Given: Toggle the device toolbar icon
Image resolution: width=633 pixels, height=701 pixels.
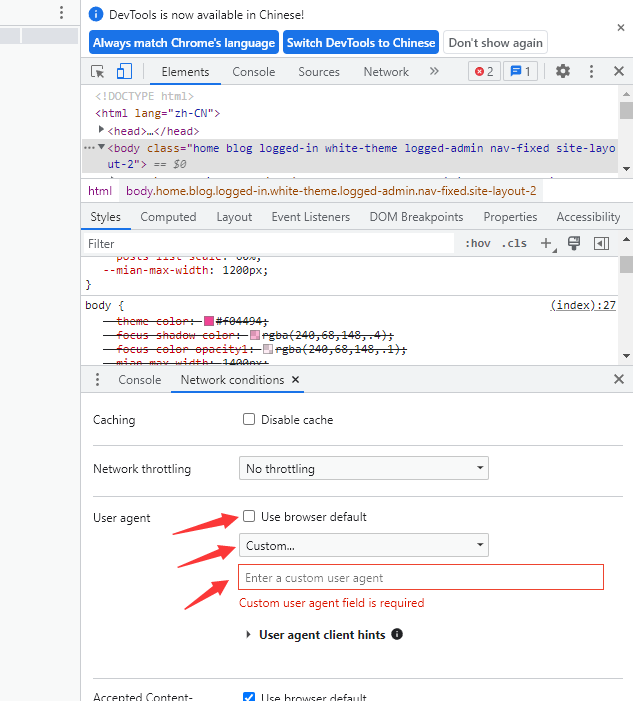Looking at the screenshot, I should click(124, 71).
